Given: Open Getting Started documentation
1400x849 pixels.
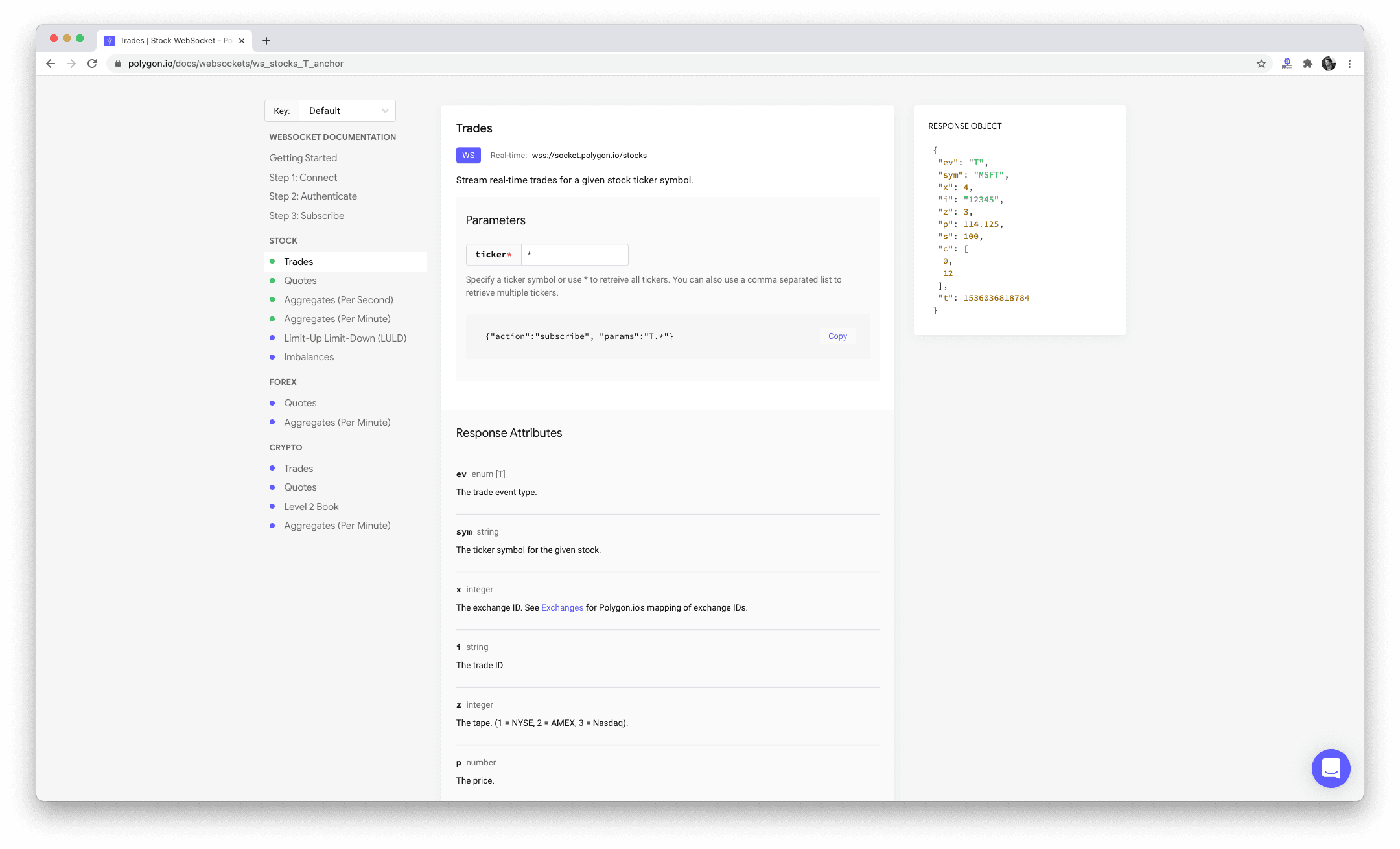Looking at the screenshot, I should (303, 158).
